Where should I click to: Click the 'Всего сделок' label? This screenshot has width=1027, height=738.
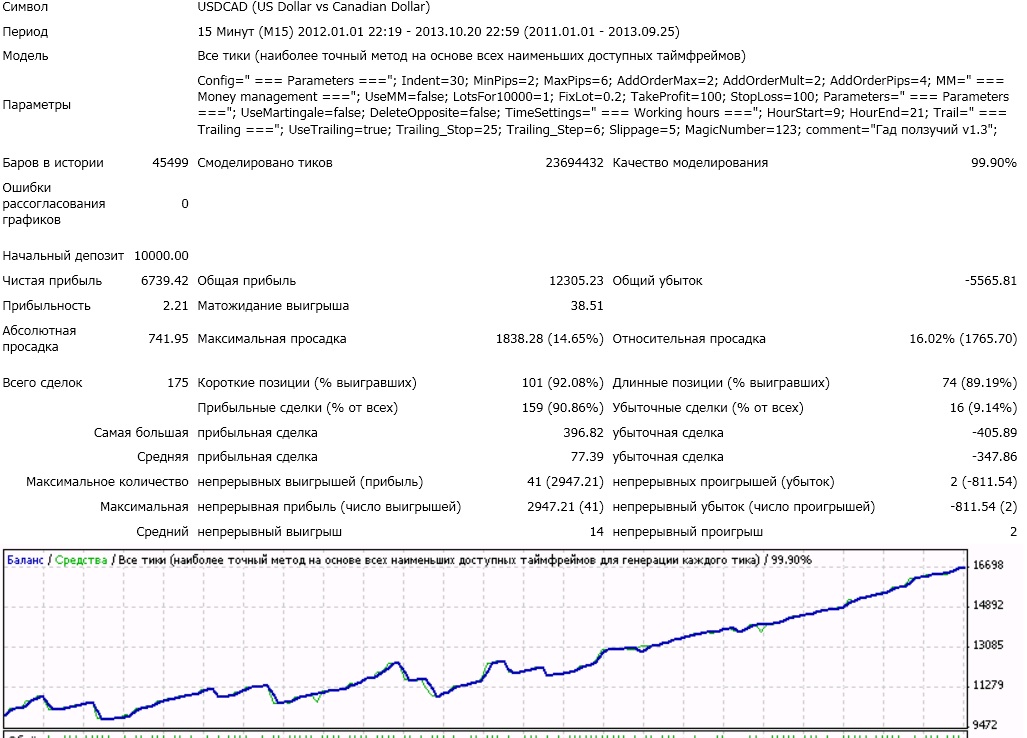point(43,382)
